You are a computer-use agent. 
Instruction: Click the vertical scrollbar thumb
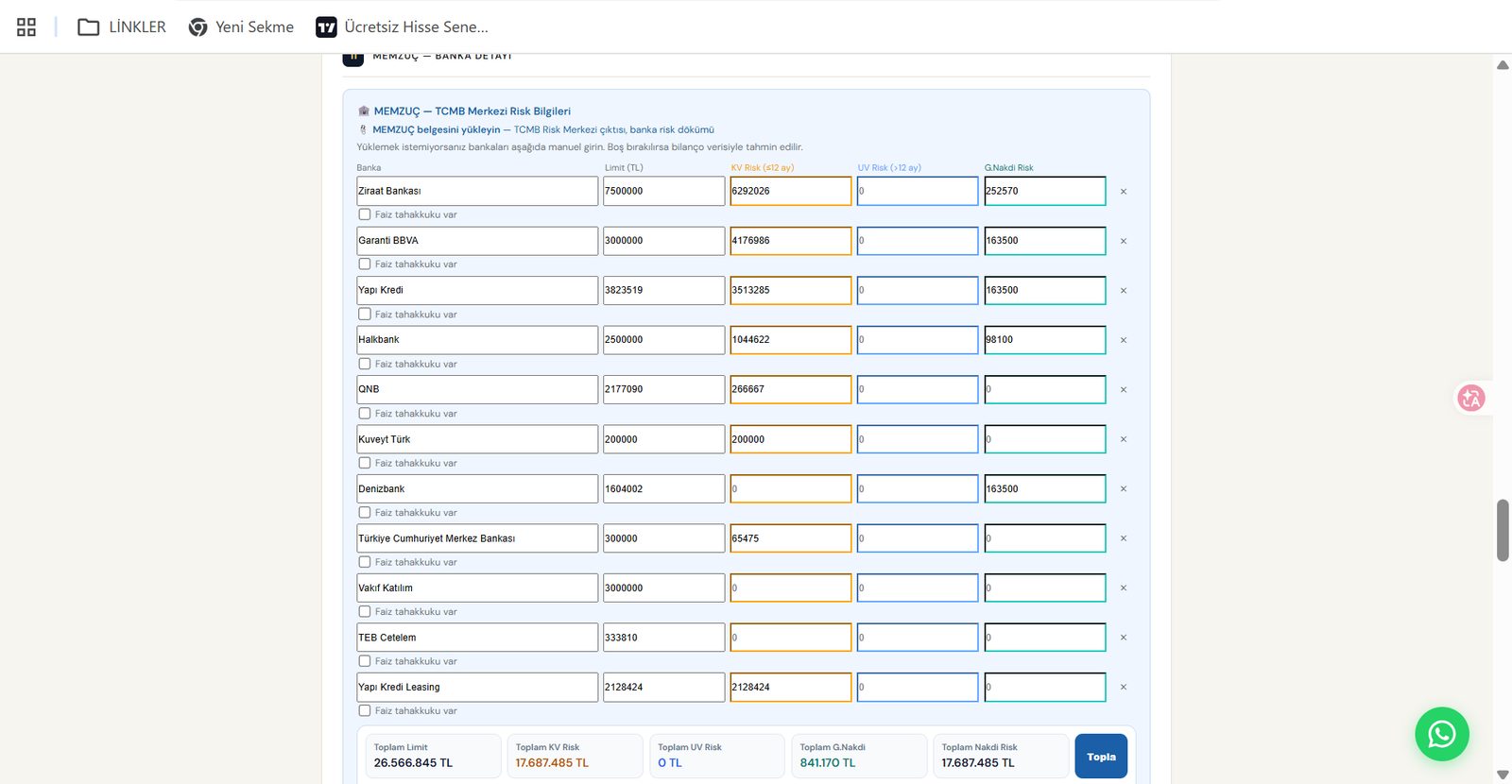(1503, 530)
